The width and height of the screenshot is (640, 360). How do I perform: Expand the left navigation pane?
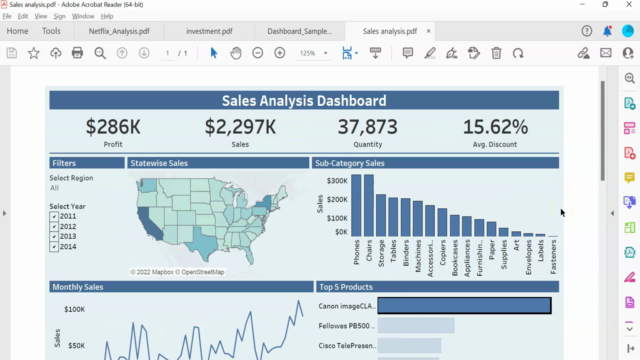4,213
